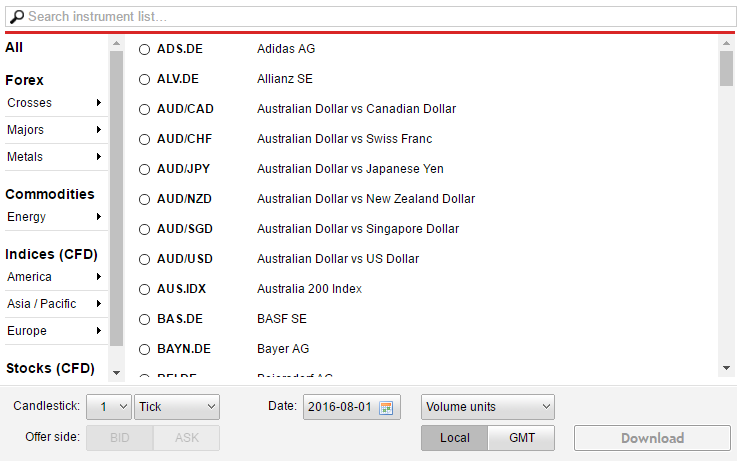The width and height of the screenshot is (737, 461).
Task: Select the Europe indices subcategory
Action: 27,331
